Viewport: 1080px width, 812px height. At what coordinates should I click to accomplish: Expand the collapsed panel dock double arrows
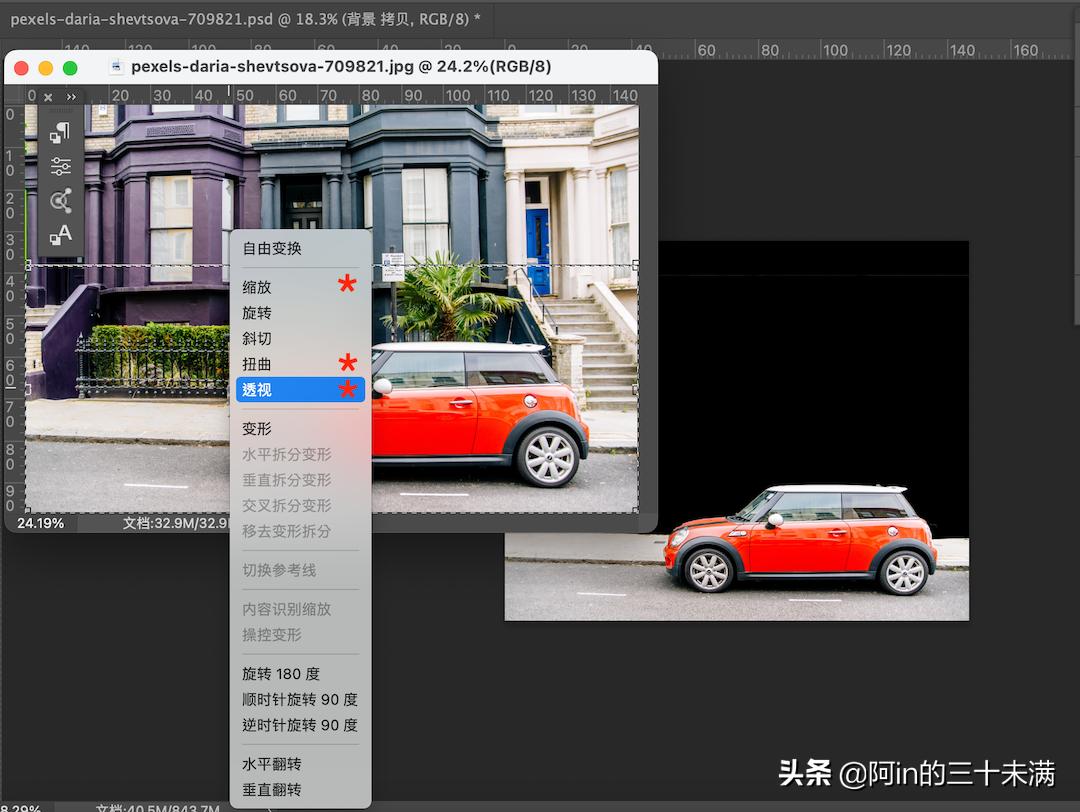(71, 97)
